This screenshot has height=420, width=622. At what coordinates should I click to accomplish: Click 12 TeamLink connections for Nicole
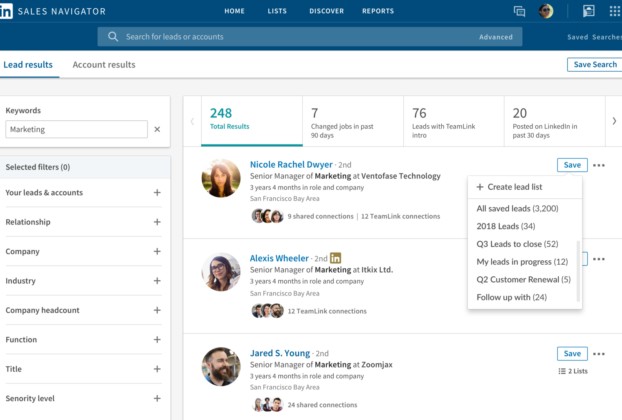point(400,216)
